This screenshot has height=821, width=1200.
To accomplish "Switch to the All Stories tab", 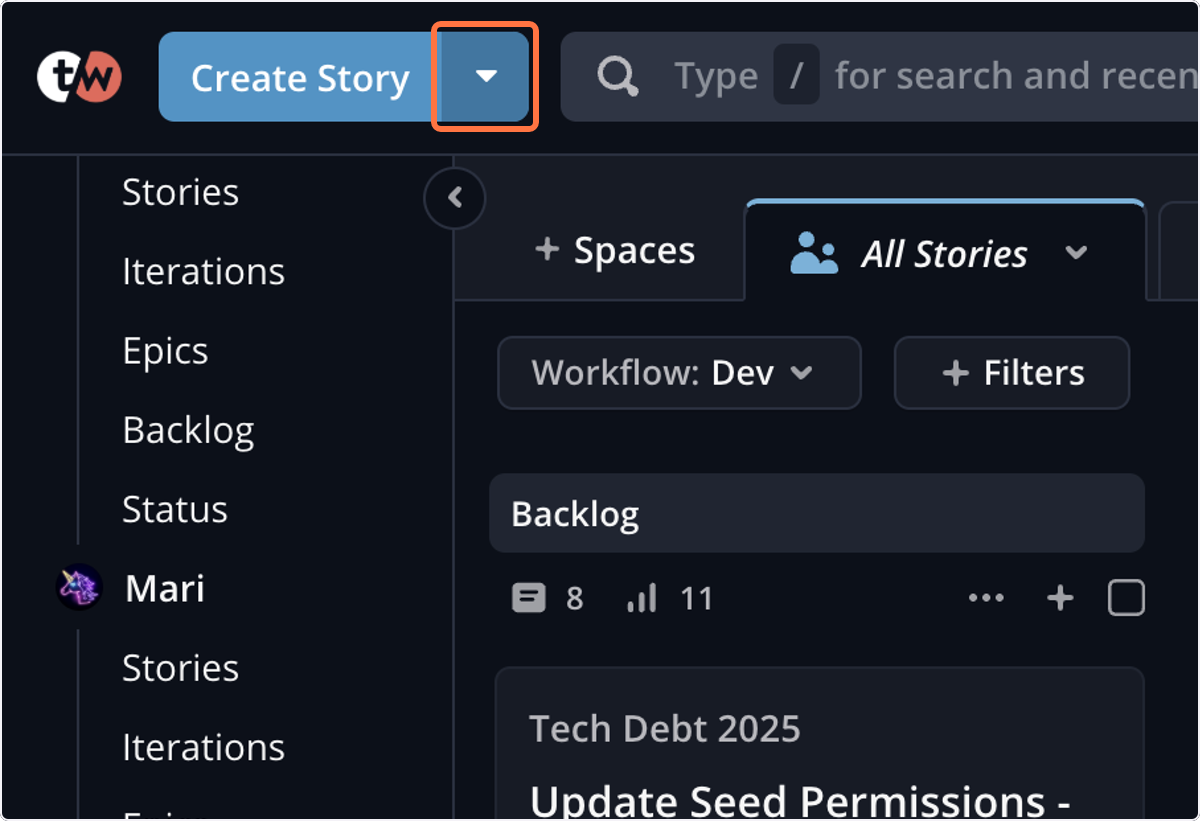I will click(944, 252).
